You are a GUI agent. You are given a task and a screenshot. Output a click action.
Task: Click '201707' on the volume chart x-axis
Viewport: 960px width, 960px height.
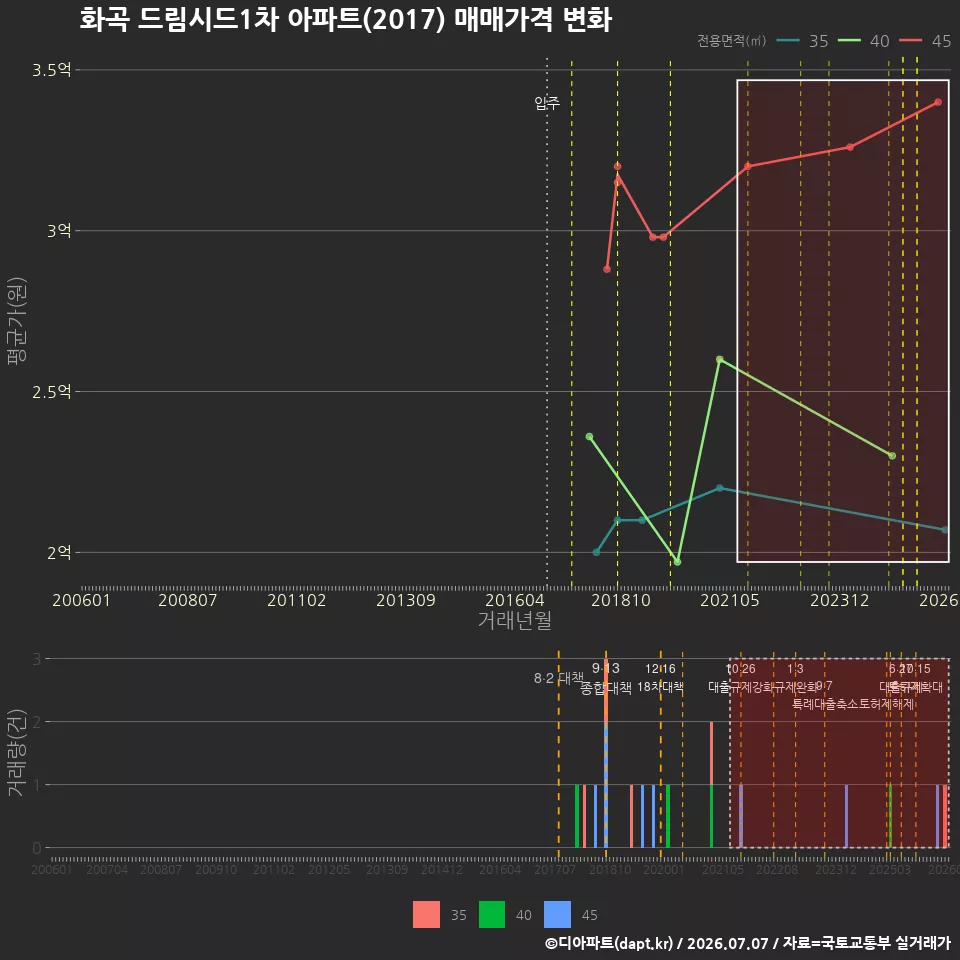[555, 869]
